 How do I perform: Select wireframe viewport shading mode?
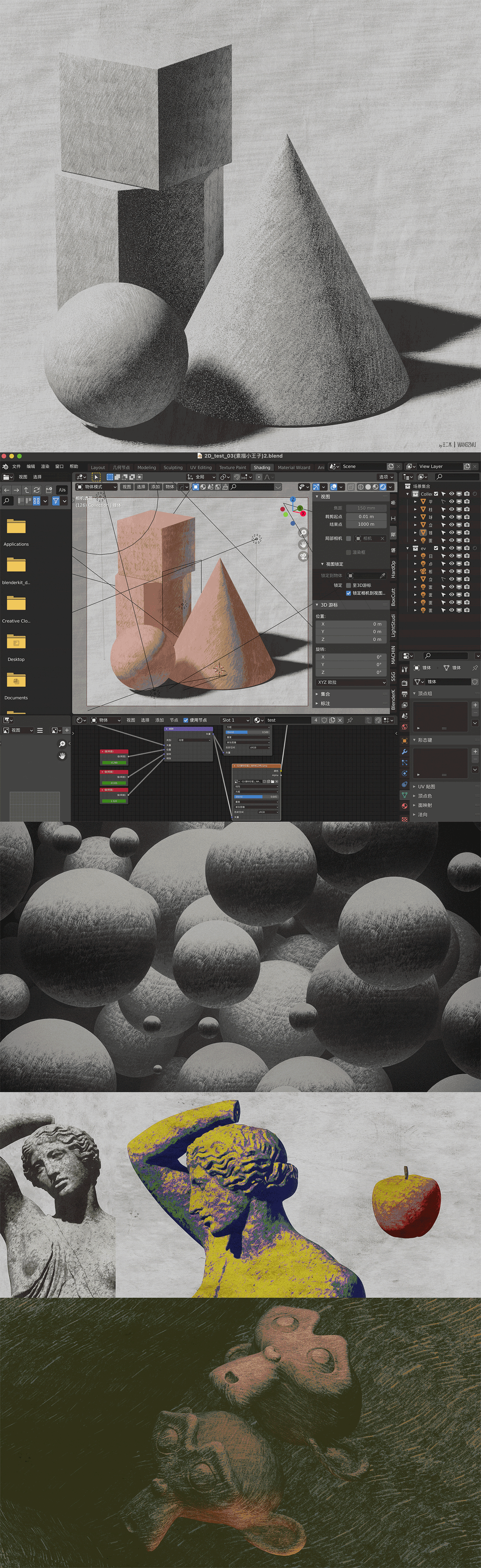(360, 487)
